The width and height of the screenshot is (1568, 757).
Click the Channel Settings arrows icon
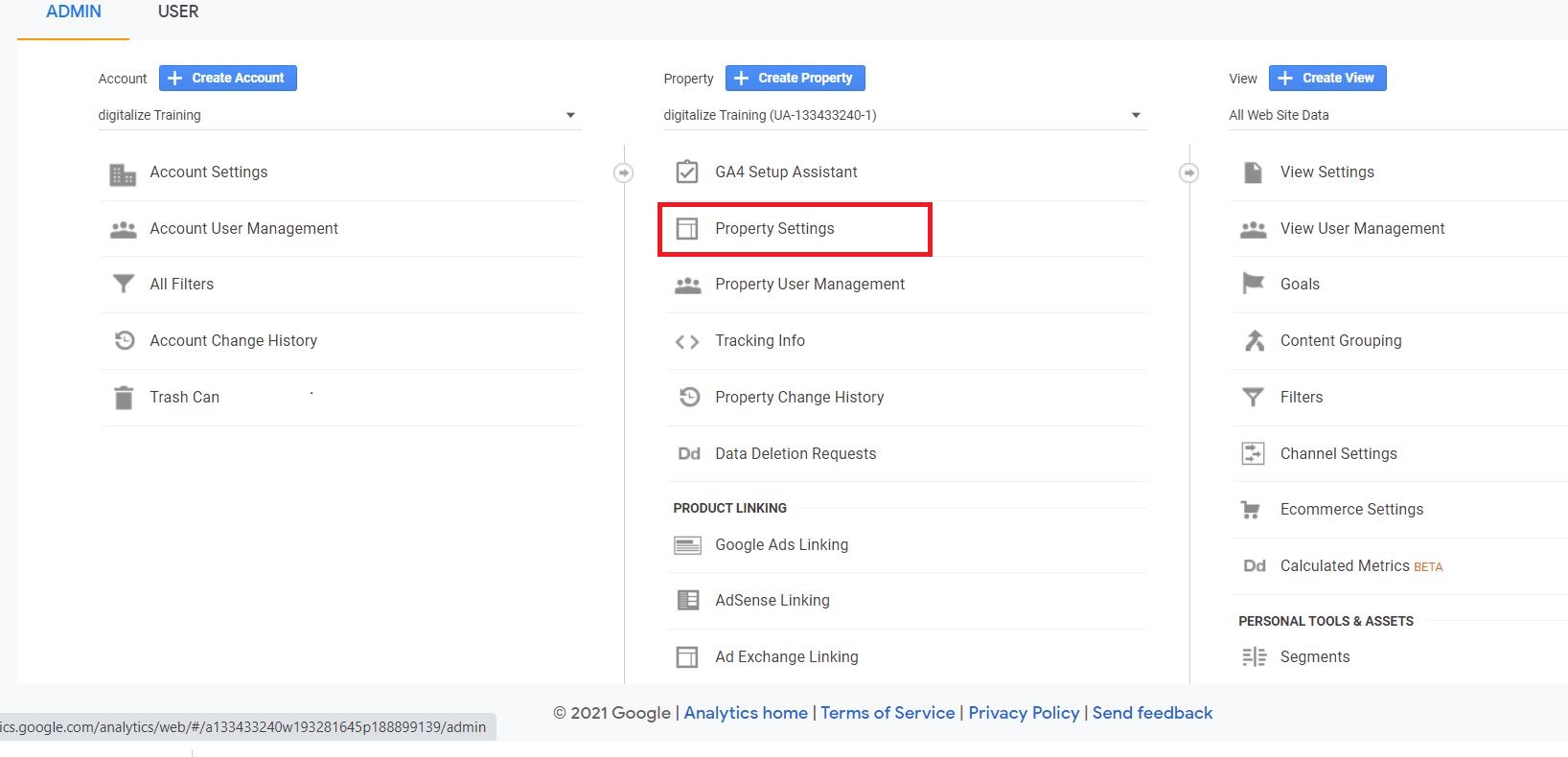[x=1253, y=453]
